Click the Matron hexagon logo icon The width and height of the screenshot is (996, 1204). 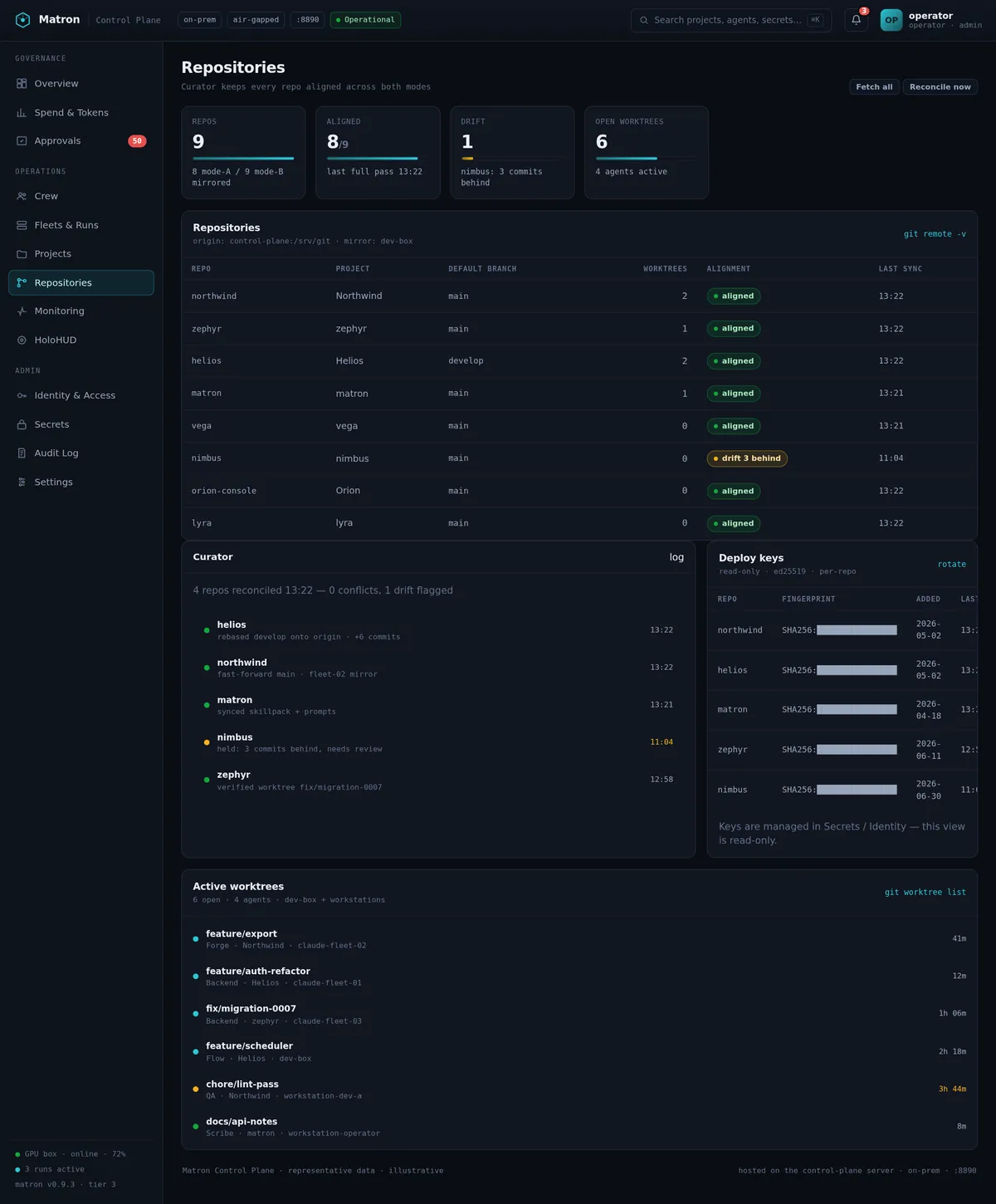pos(22,20)
